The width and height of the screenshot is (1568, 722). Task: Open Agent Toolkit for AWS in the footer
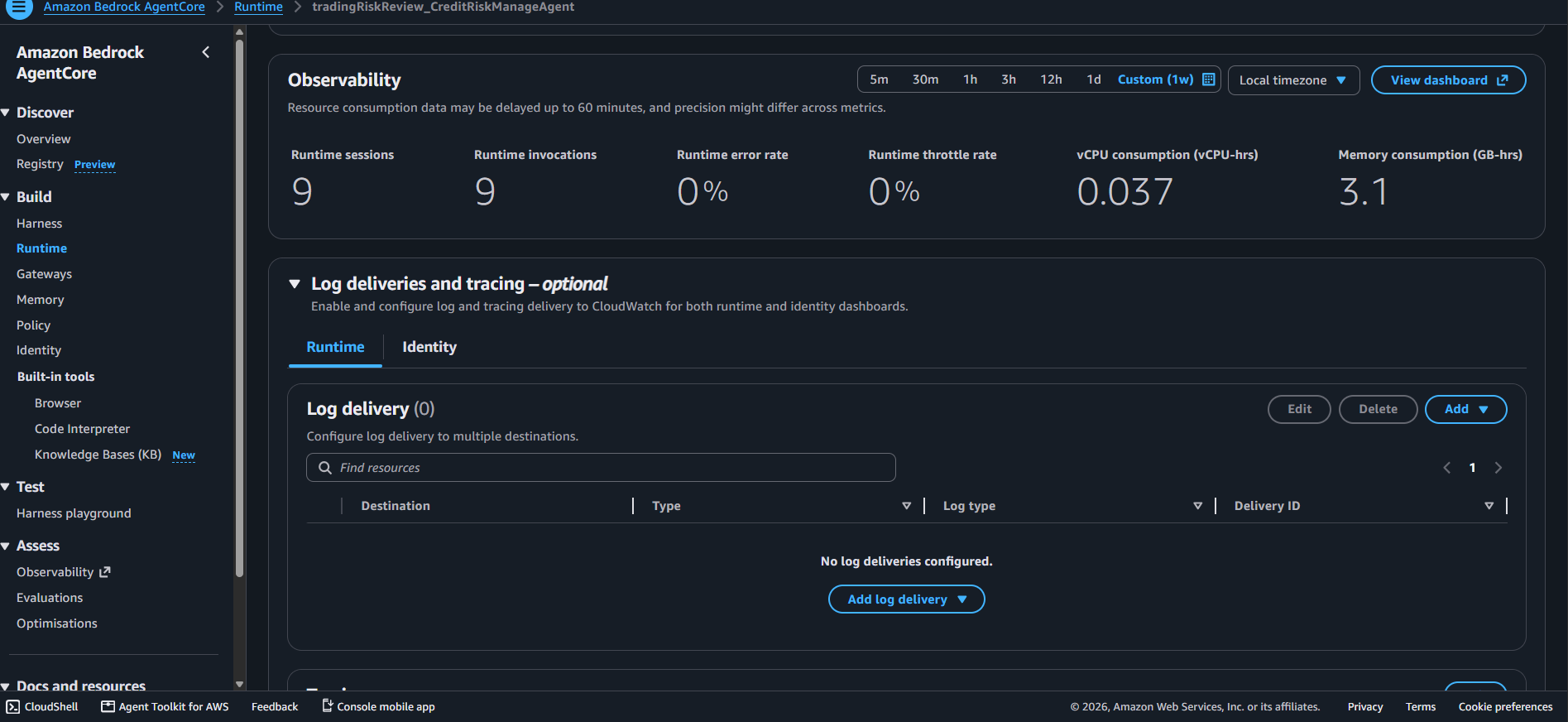point(165,706)
